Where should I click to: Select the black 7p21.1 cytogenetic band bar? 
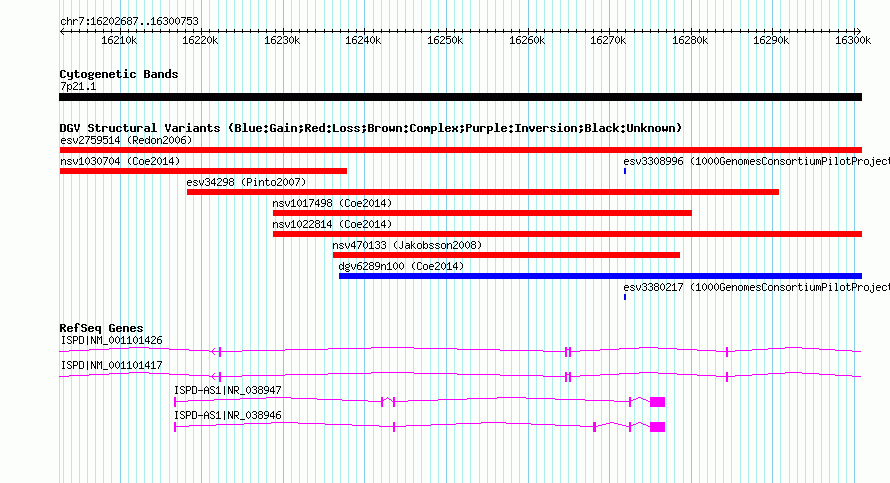(460, 97)
